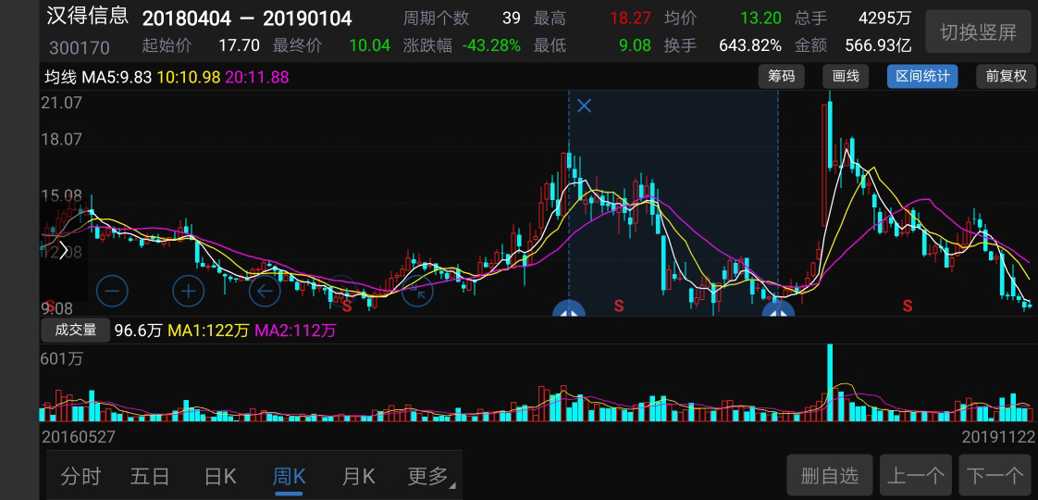Image resolution: width=1038 pixels, height=500 pixels.
Task: Click the 最高 value 18.27
Action: pyautogui.click(x=630, y=18)
